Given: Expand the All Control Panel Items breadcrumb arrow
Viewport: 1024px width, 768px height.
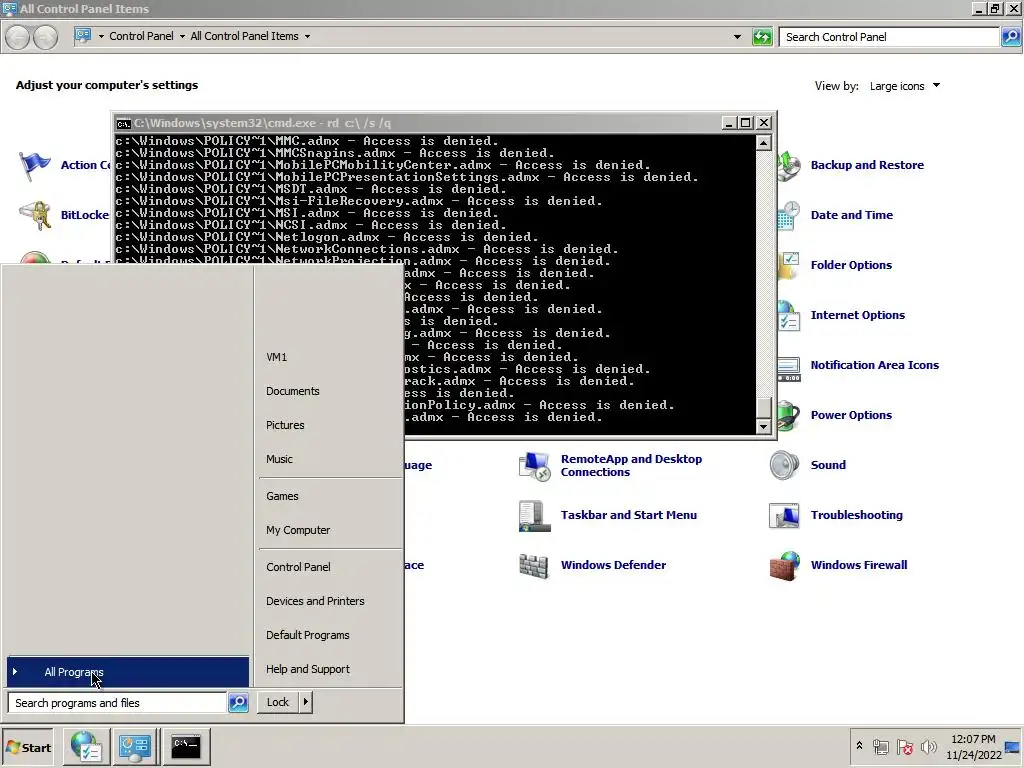Looking at the screenshot, I should pyautogui.click(x=307, y=37).
